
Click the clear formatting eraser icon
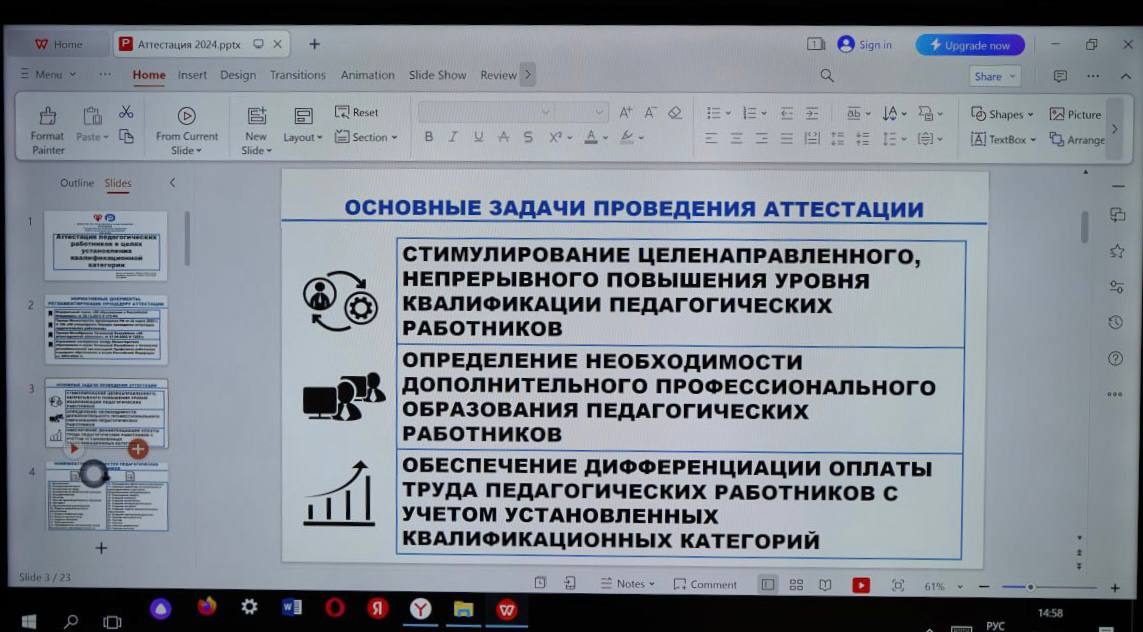(675, 113)
